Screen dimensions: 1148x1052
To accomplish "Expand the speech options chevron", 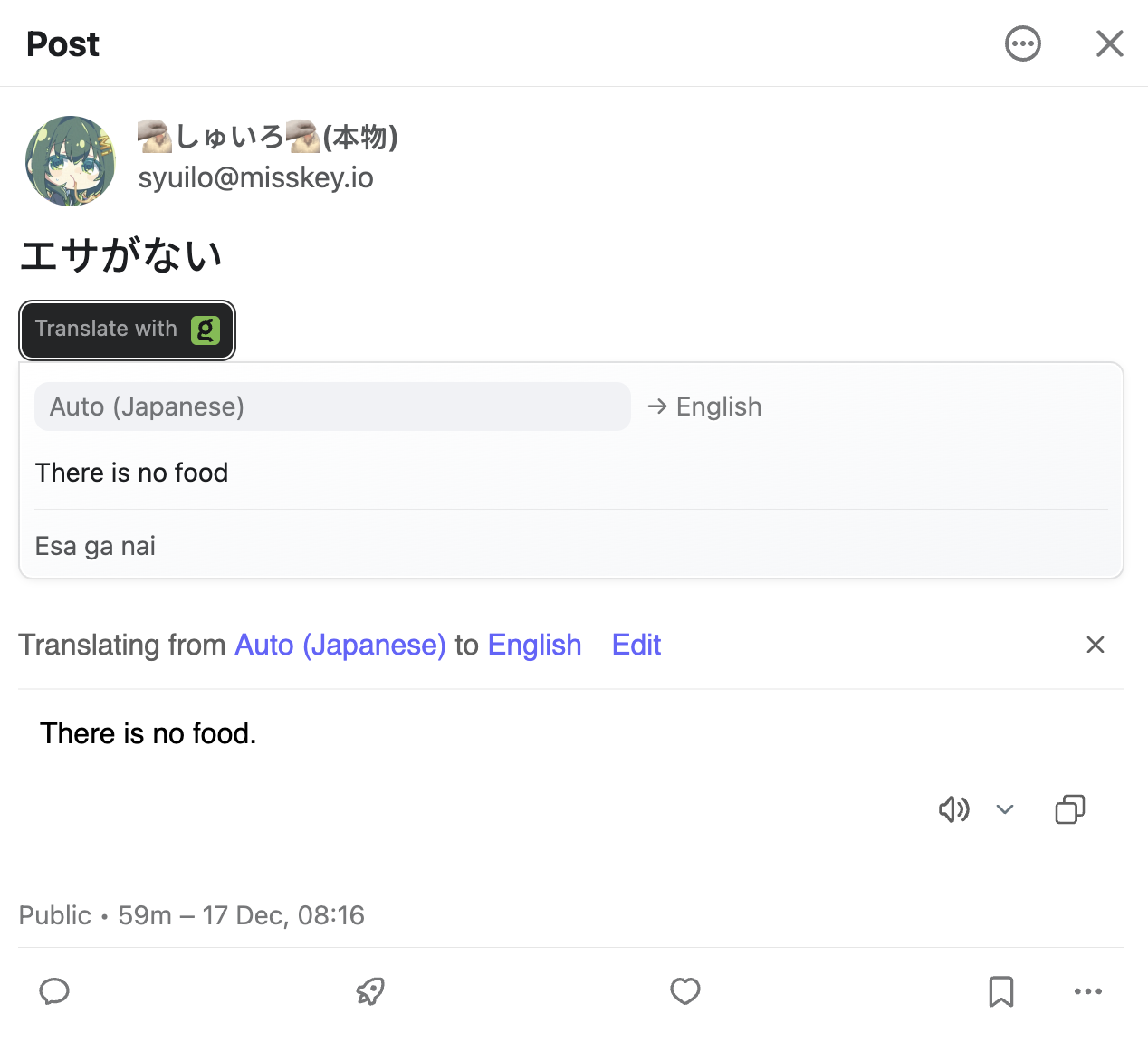I will [x=1005, y=808].
